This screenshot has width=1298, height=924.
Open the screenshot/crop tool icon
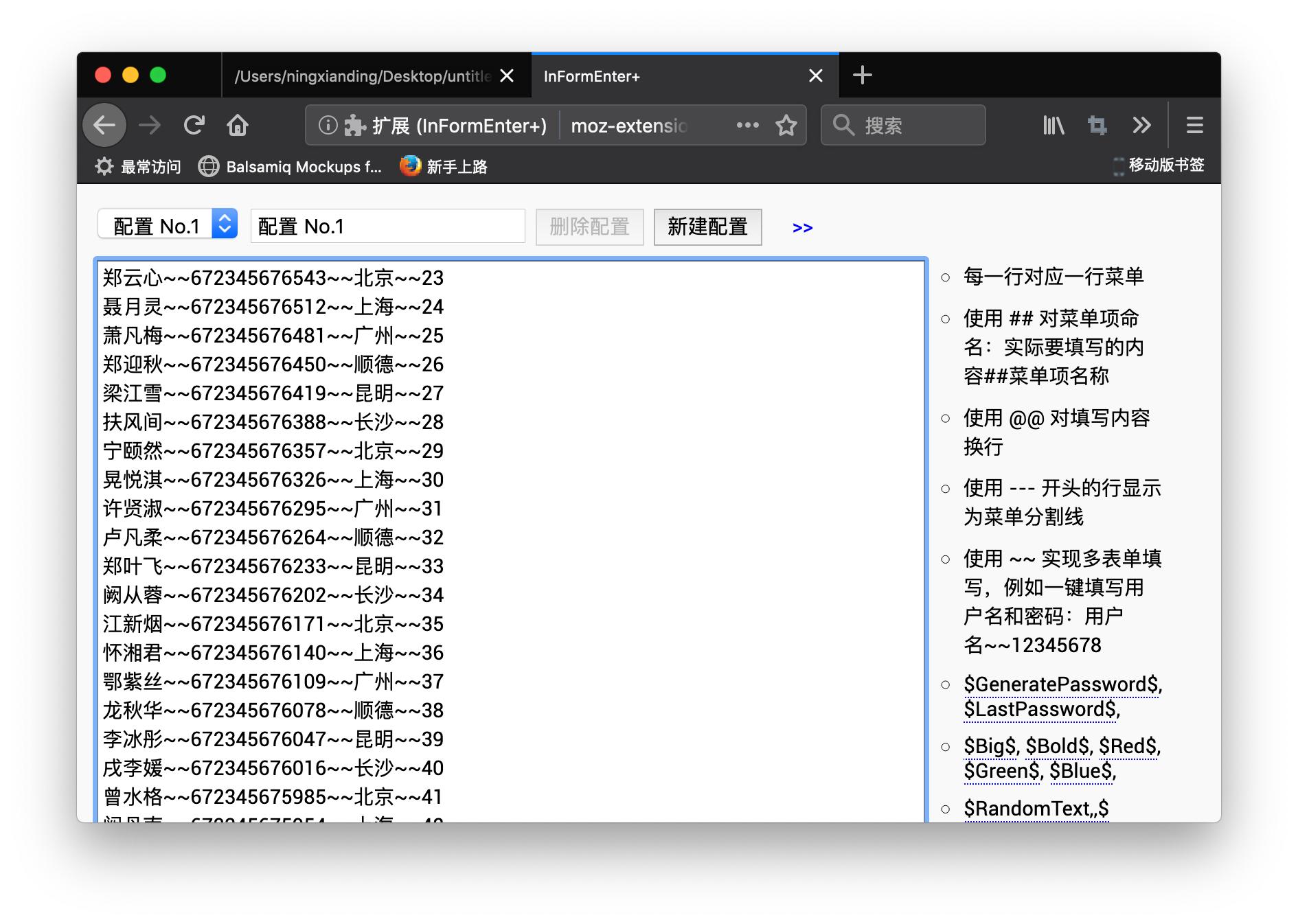point(1097,125)
